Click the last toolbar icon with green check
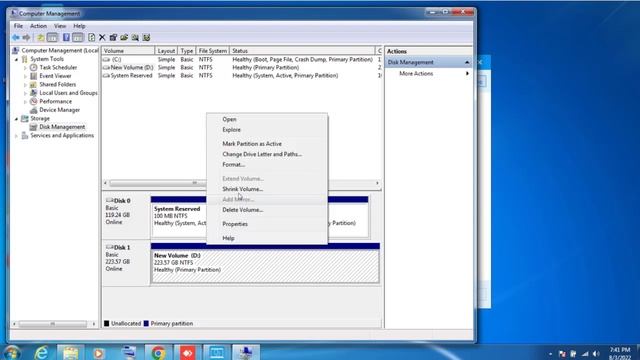Viewport: 640px width, 360px height. (146, 38)
